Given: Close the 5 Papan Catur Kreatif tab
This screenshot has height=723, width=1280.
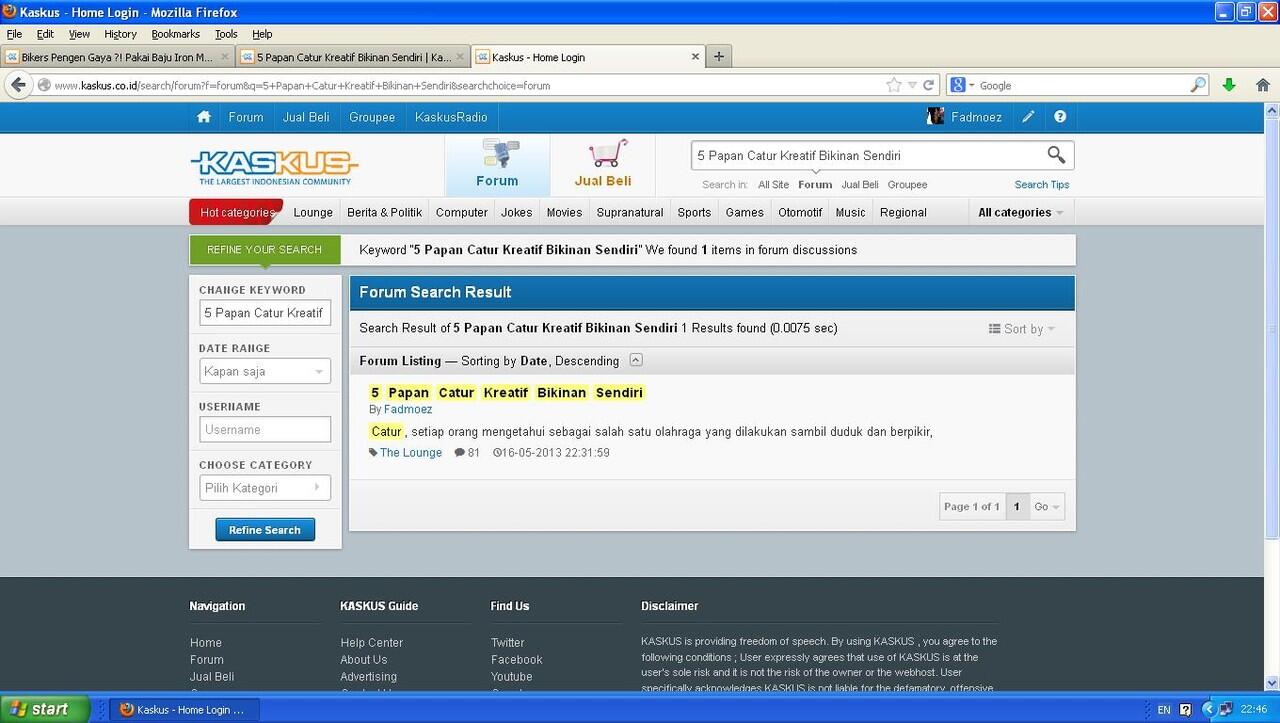Looking at the screenshot, I should (460, 57).
